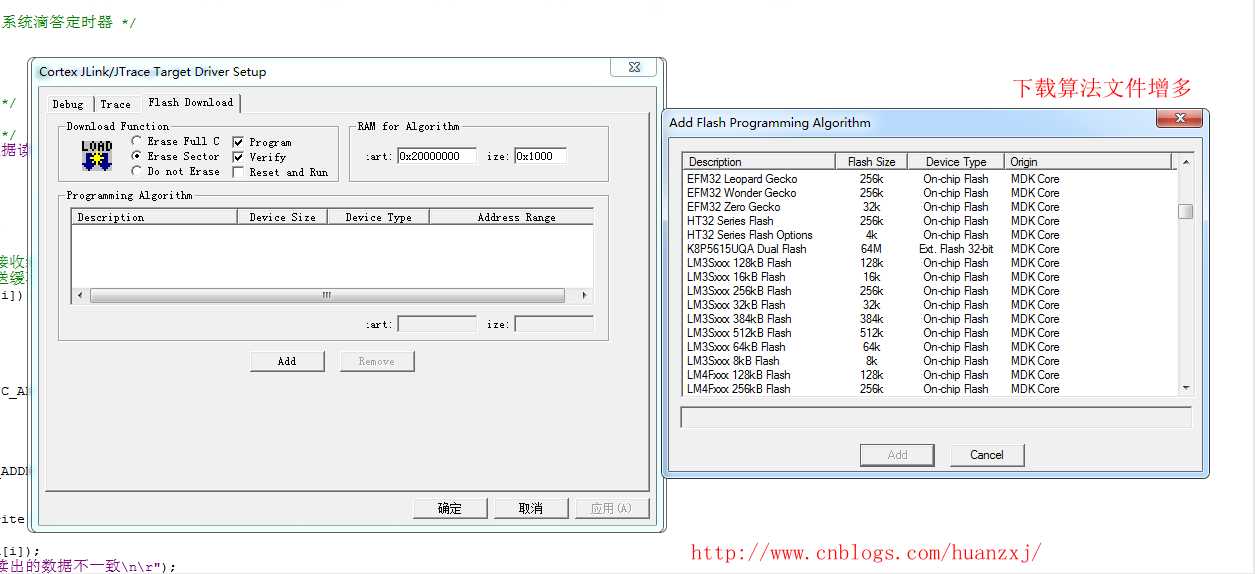The height and width of the screenshot is (574, 1255).
Task: Toggle the Verify checkbox
Action: [x=259, y=157]
